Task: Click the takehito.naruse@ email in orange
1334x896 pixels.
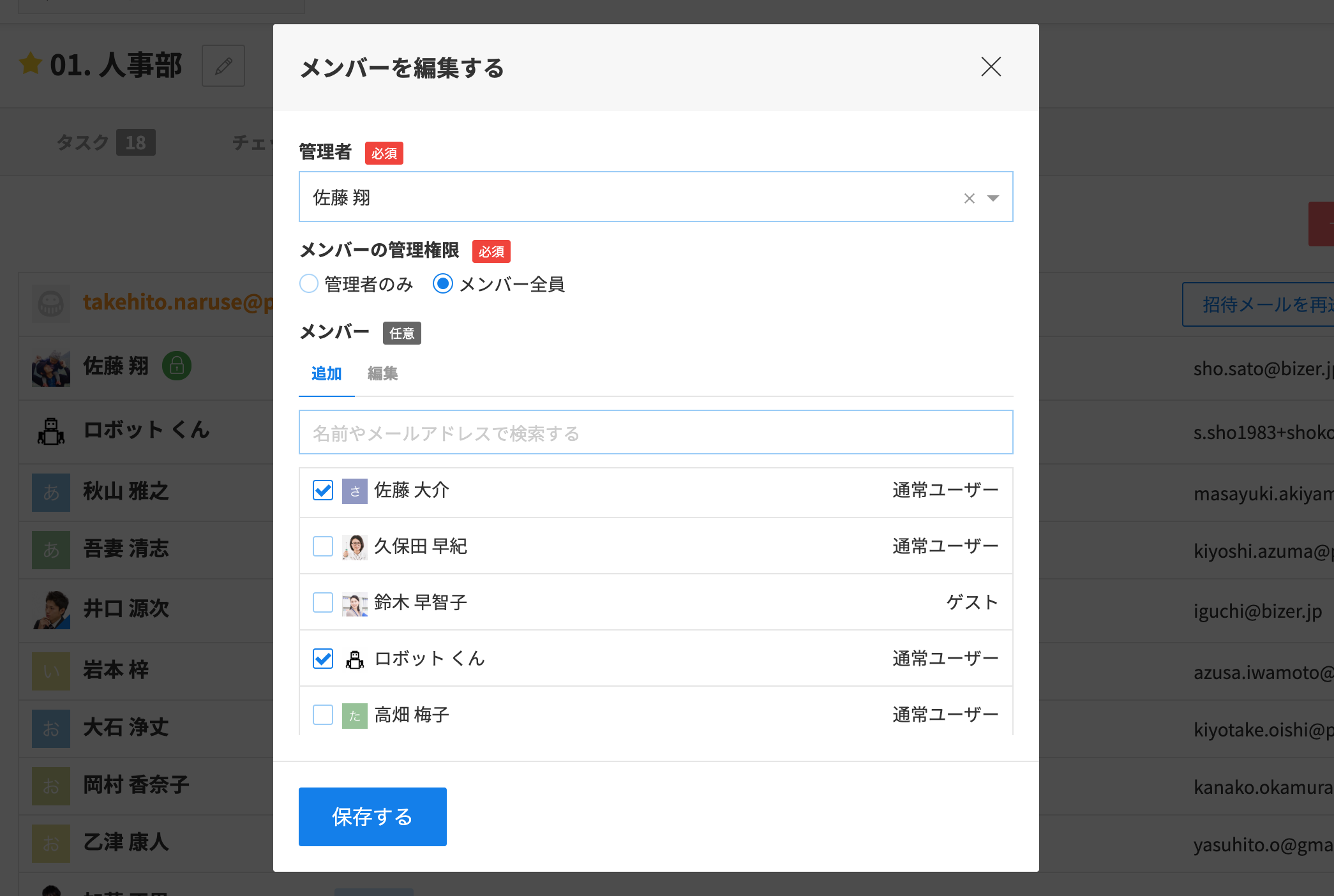Action: point(178,302)
